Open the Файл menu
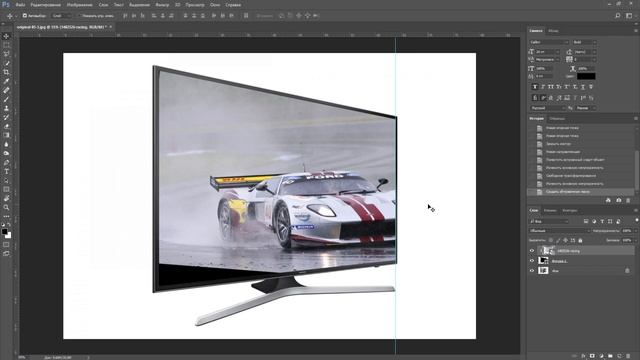This screenshot has height=360, width=640. [20, 5]
